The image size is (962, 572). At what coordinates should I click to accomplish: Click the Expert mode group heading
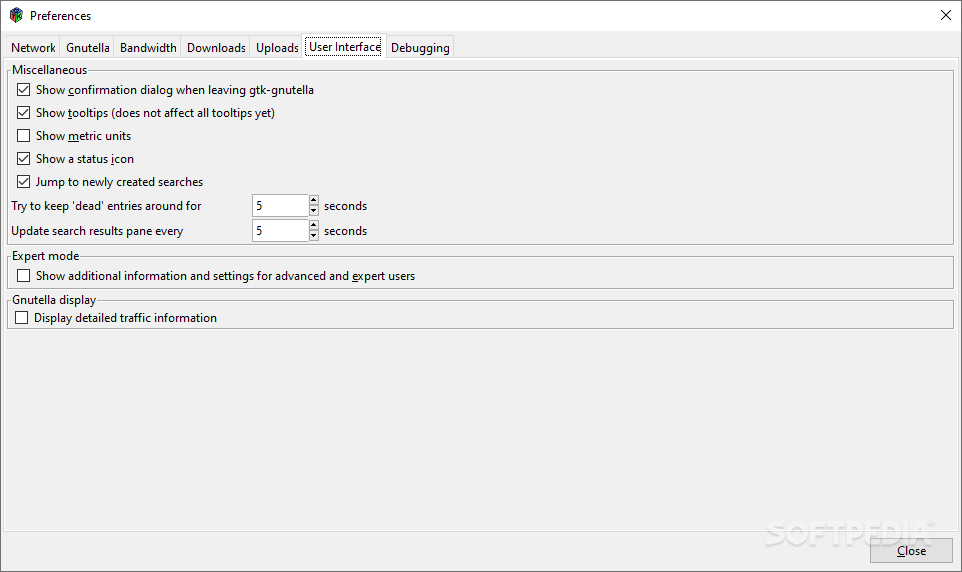click(x=45, y=256)
